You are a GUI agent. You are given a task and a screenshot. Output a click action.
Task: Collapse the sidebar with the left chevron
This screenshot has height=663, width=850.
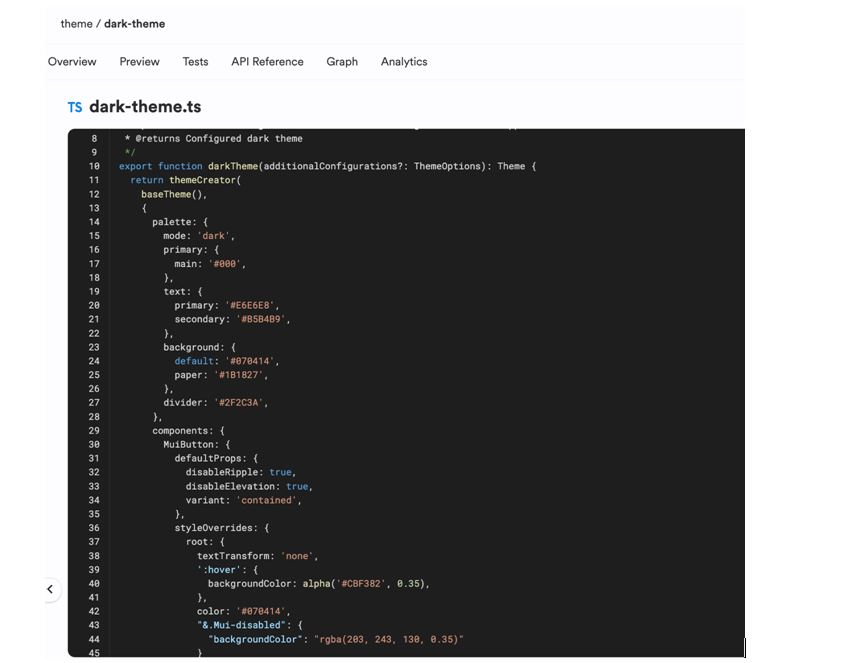50,590
